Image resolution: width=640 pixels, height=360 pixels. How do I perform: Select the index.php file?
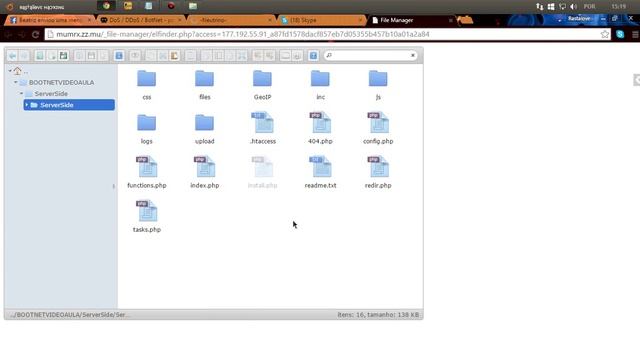point(204,172)
